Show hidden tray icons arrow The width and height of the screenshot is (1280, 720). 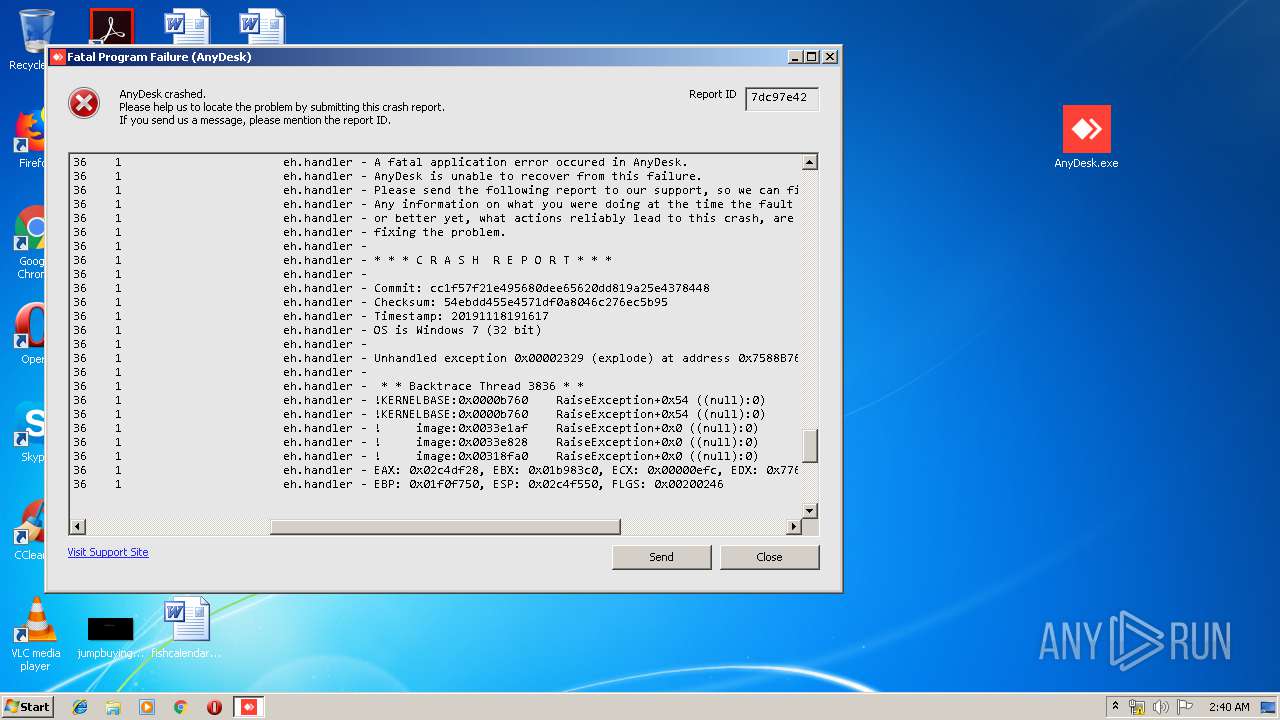pyautogui.click(x=1115, y=707)
